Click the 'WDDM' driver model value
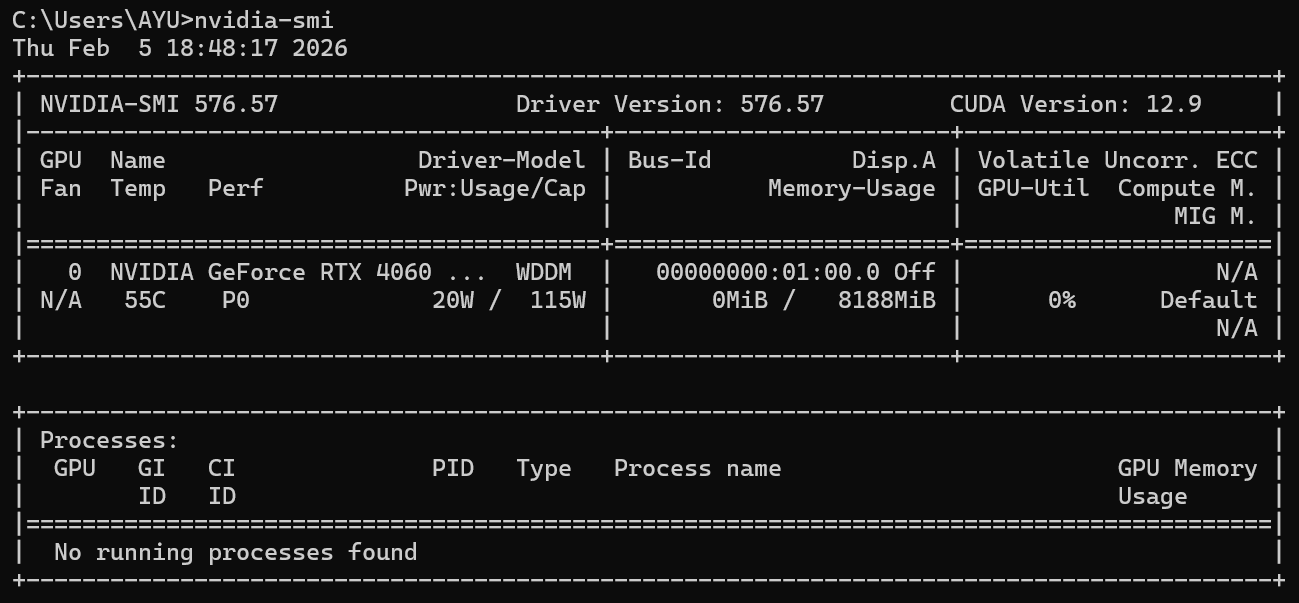Viewport: 1299px width, 603px height. tap(543, 272)
